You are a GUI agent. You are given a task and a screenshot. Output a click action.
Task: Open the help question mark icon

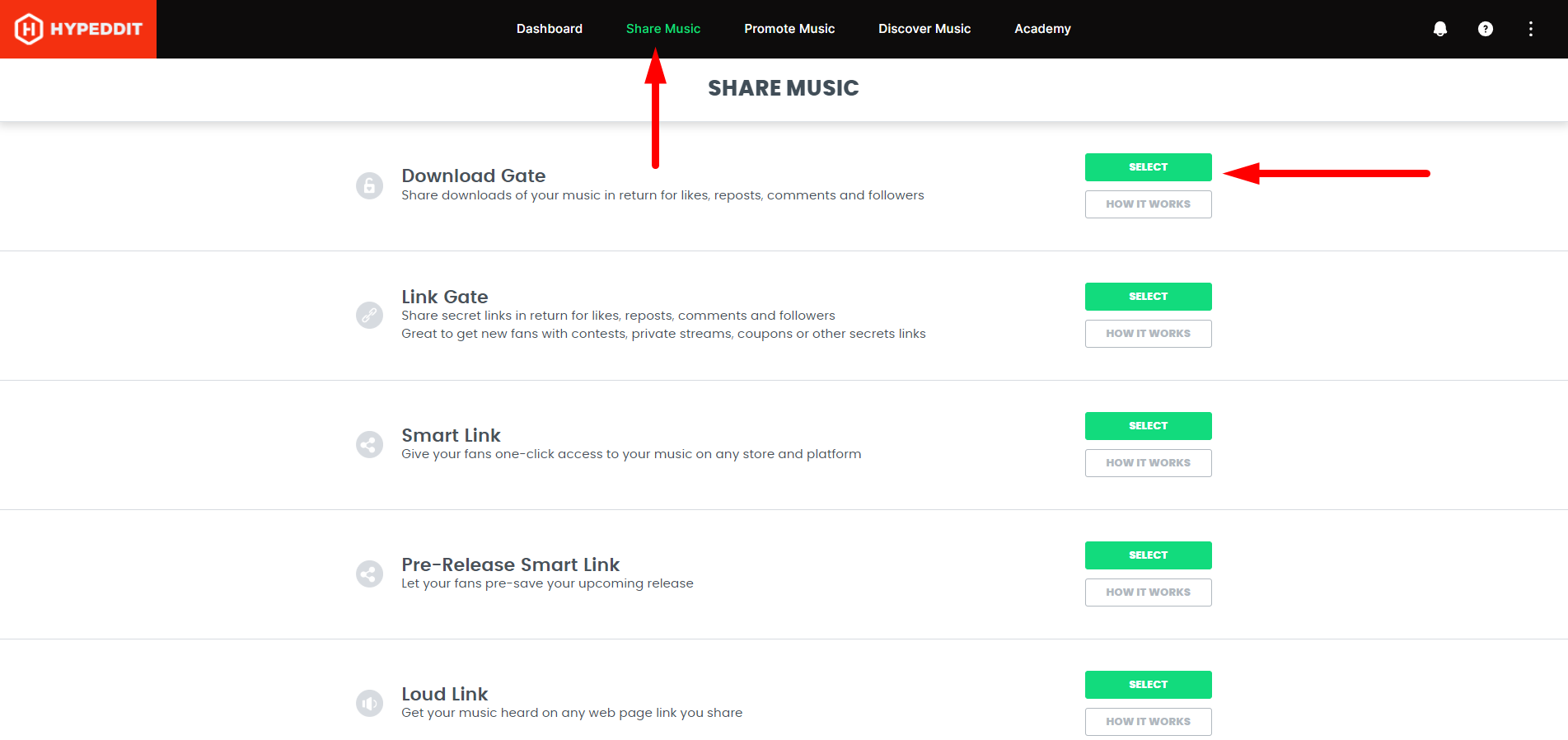point(1485,29)
